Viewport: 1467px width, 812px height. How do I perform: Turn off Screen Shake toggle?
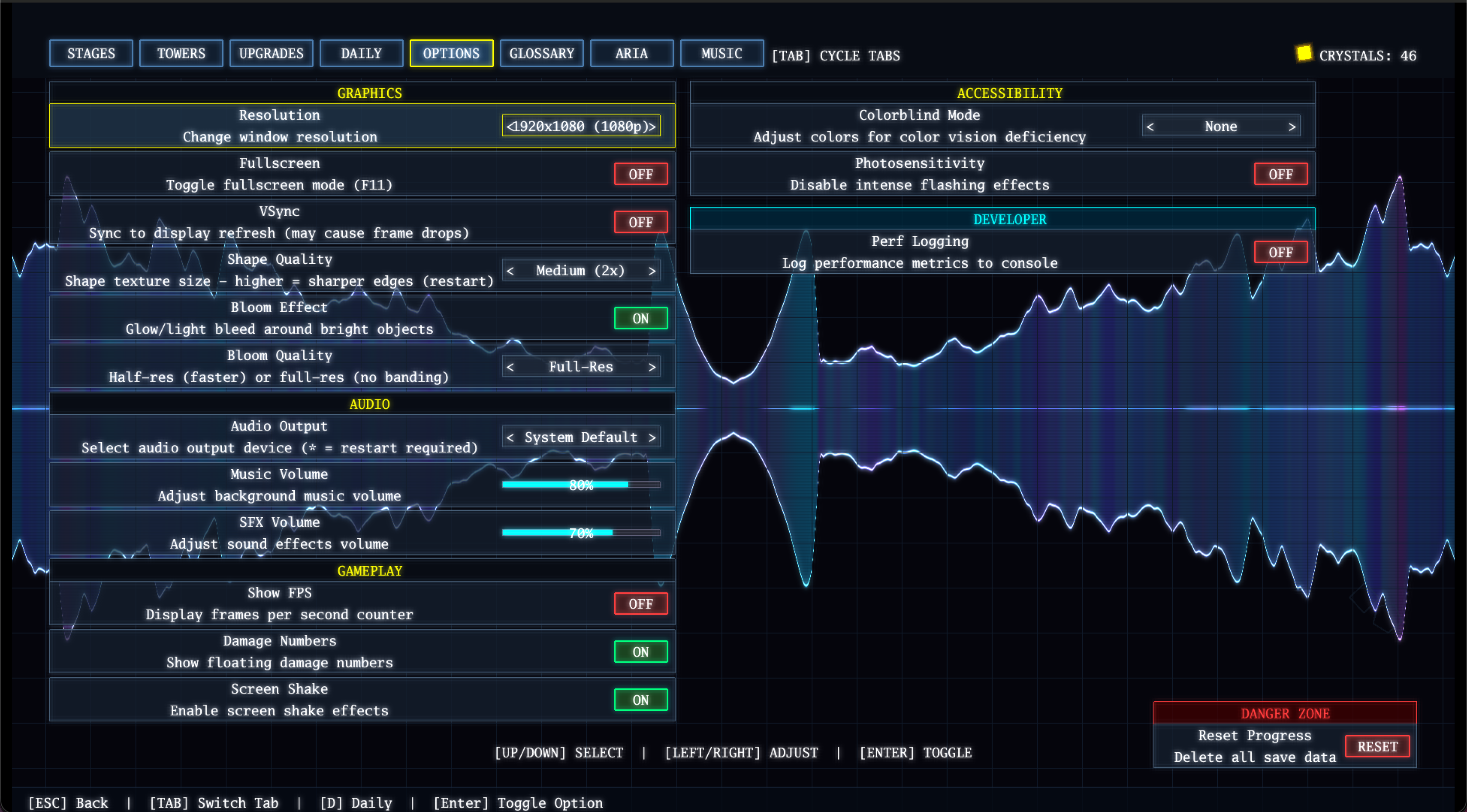coord(641,700)
